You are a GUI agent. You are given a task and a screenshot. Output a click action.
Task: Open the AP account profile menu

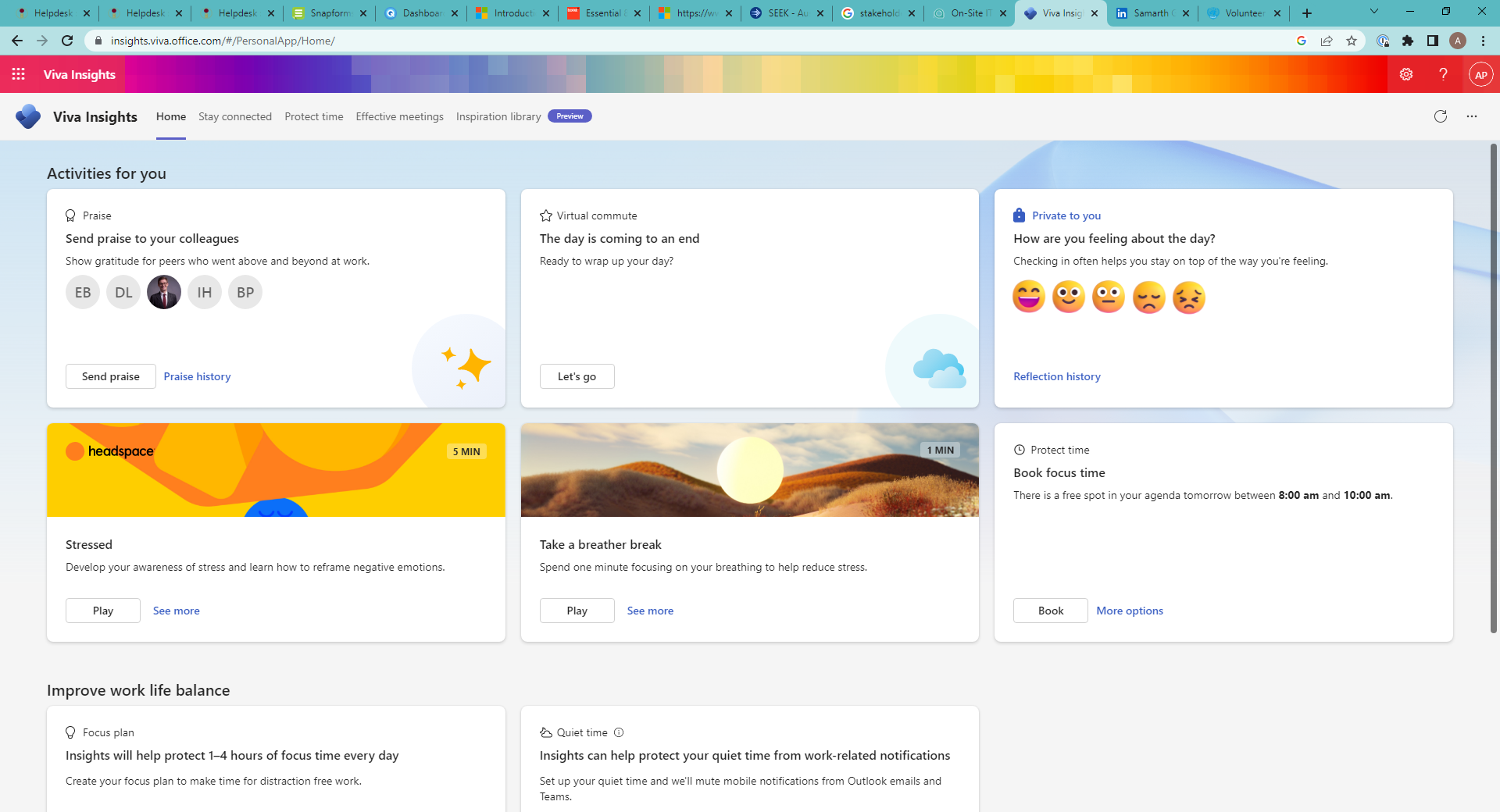tap(1480, 74)
